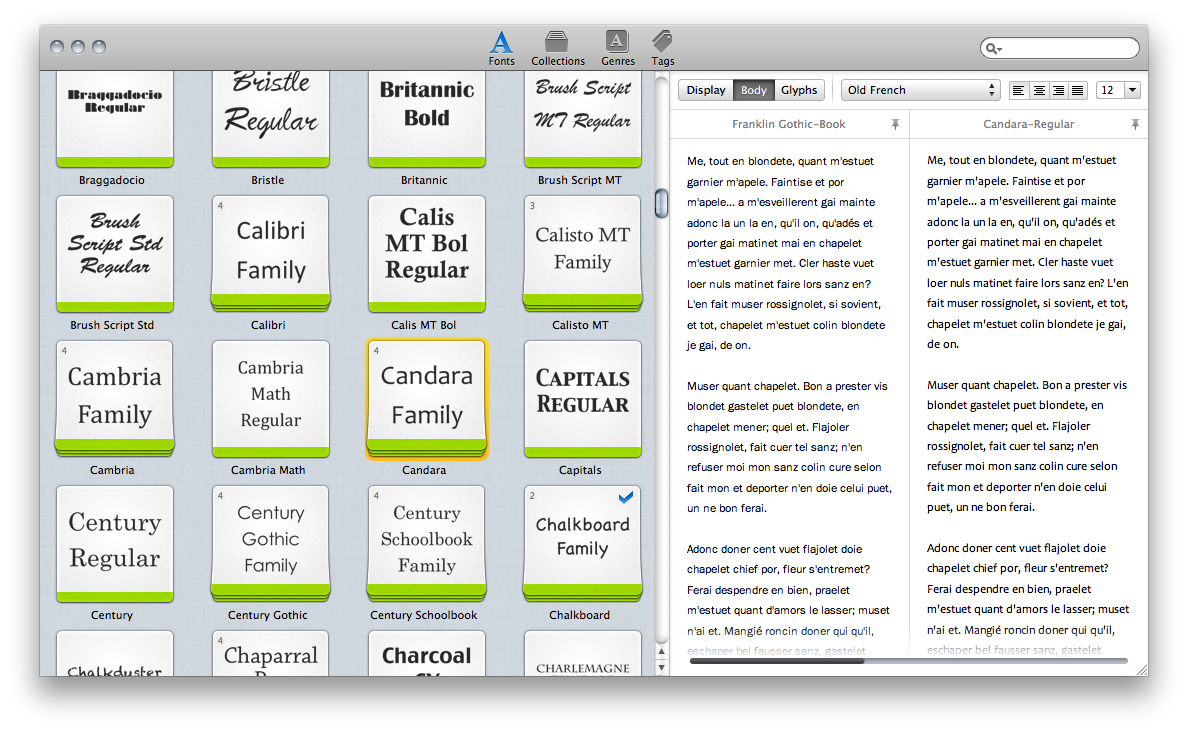
Task: Justify the preview text
Action: (x=1077, y=90)
